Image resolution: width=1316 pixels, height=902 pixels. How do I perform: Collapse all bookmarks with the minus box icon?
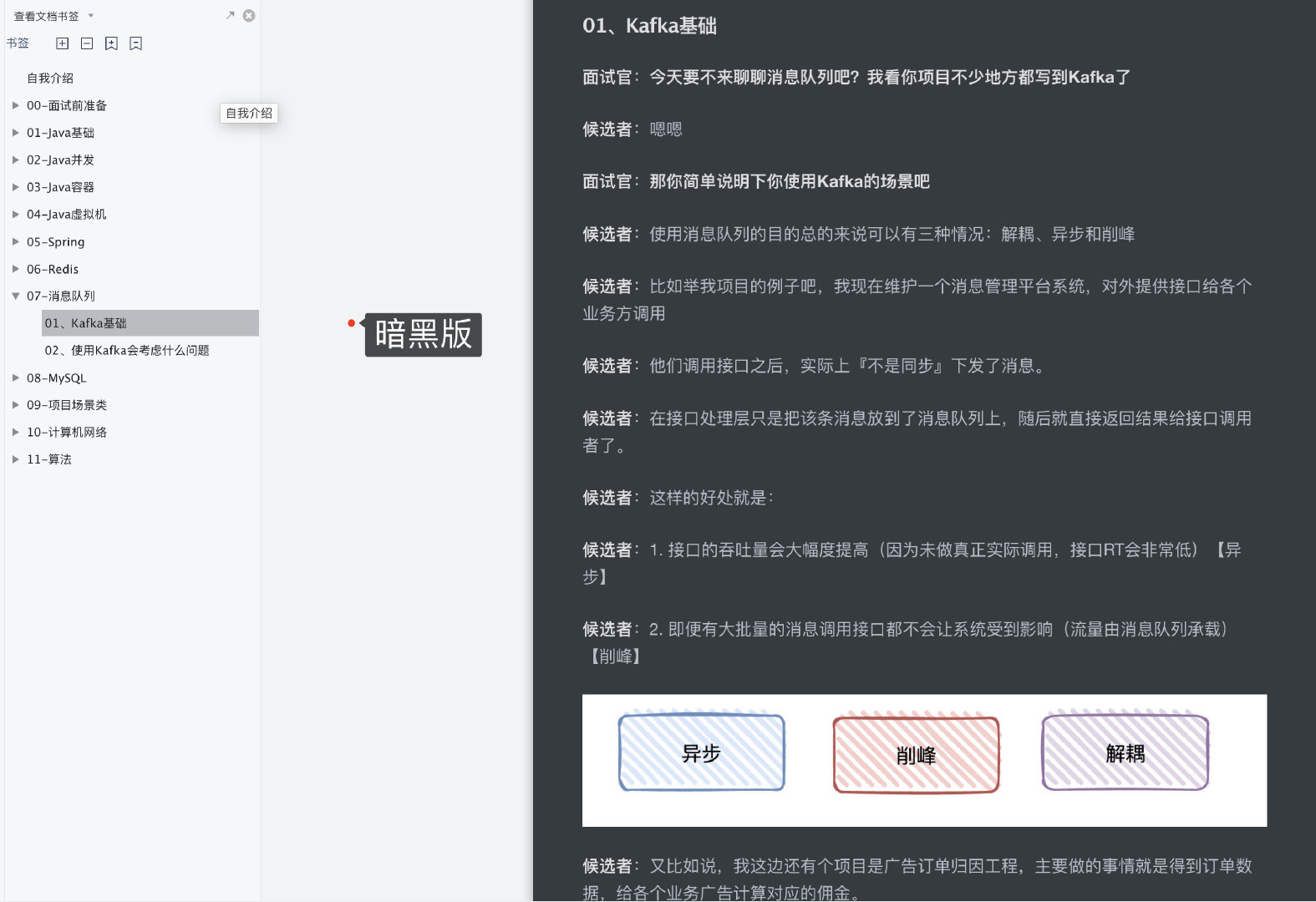tap(87, 43)
